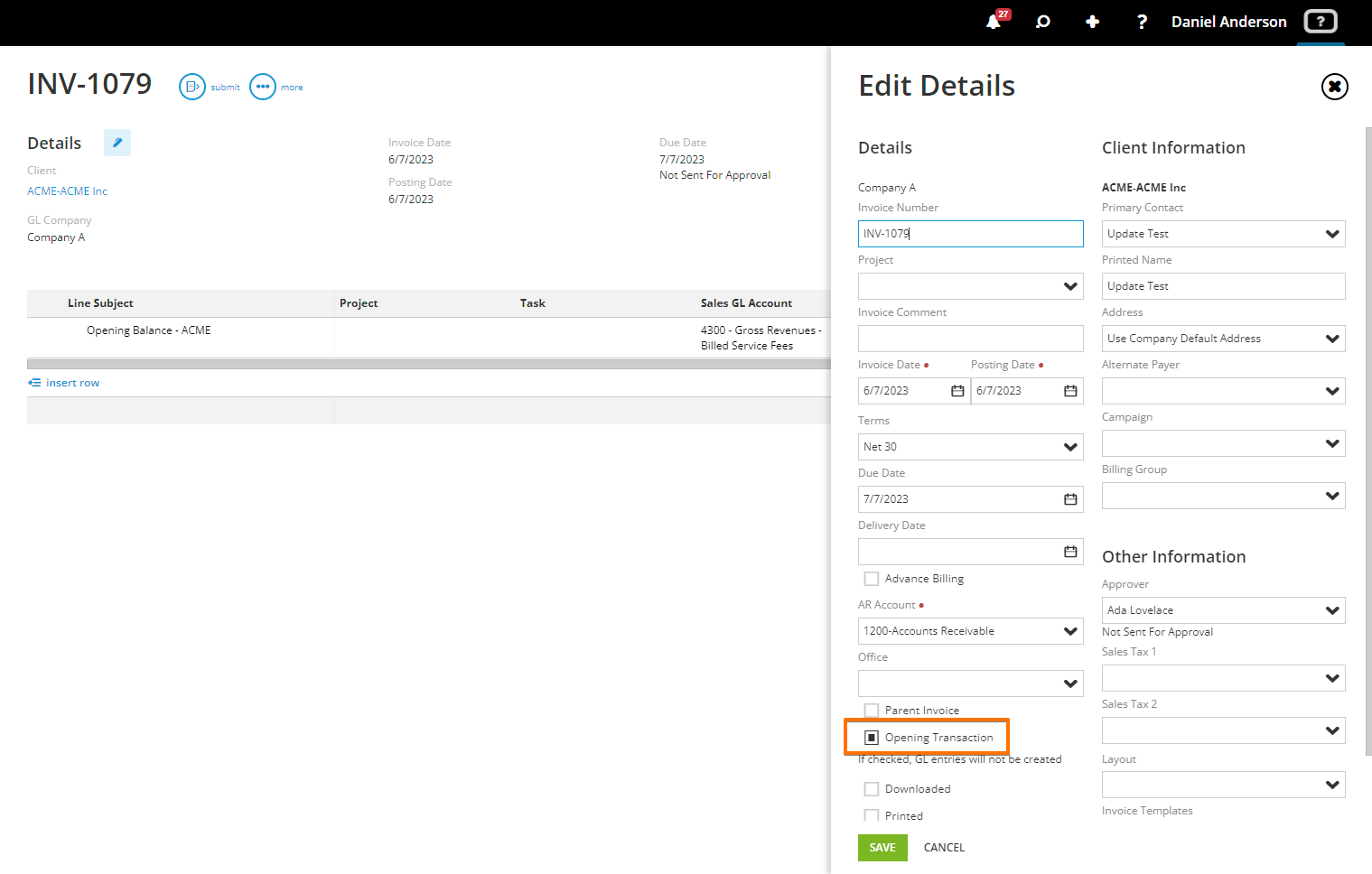
Task: Click the green SAVE button
Action: point(882,848)
